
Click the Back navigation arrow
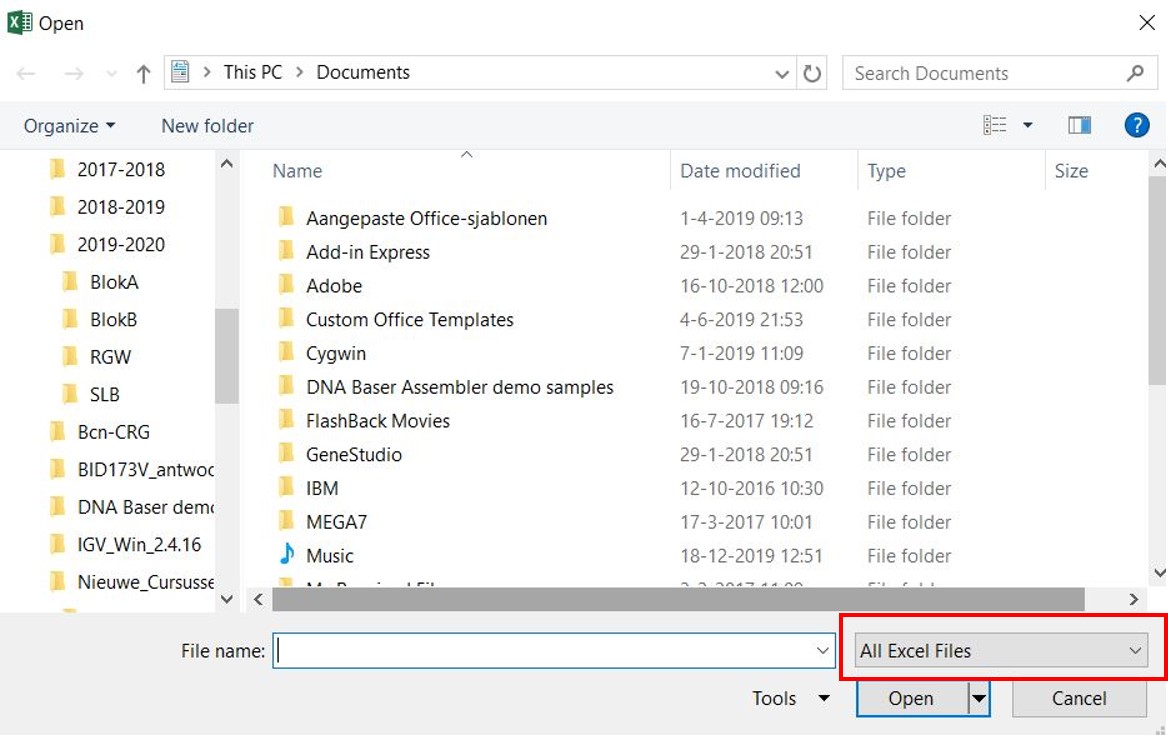click(26, 72)
